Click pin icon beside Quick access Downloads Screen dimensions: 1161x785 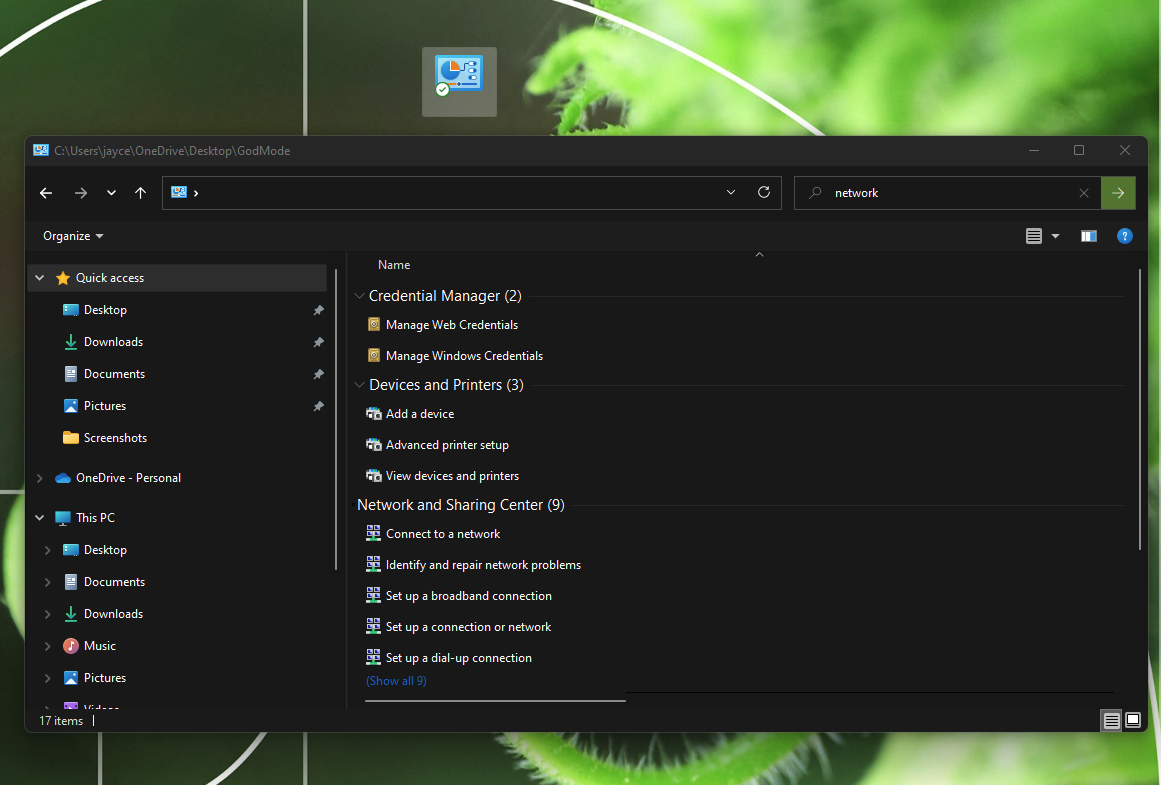point(318,341)
